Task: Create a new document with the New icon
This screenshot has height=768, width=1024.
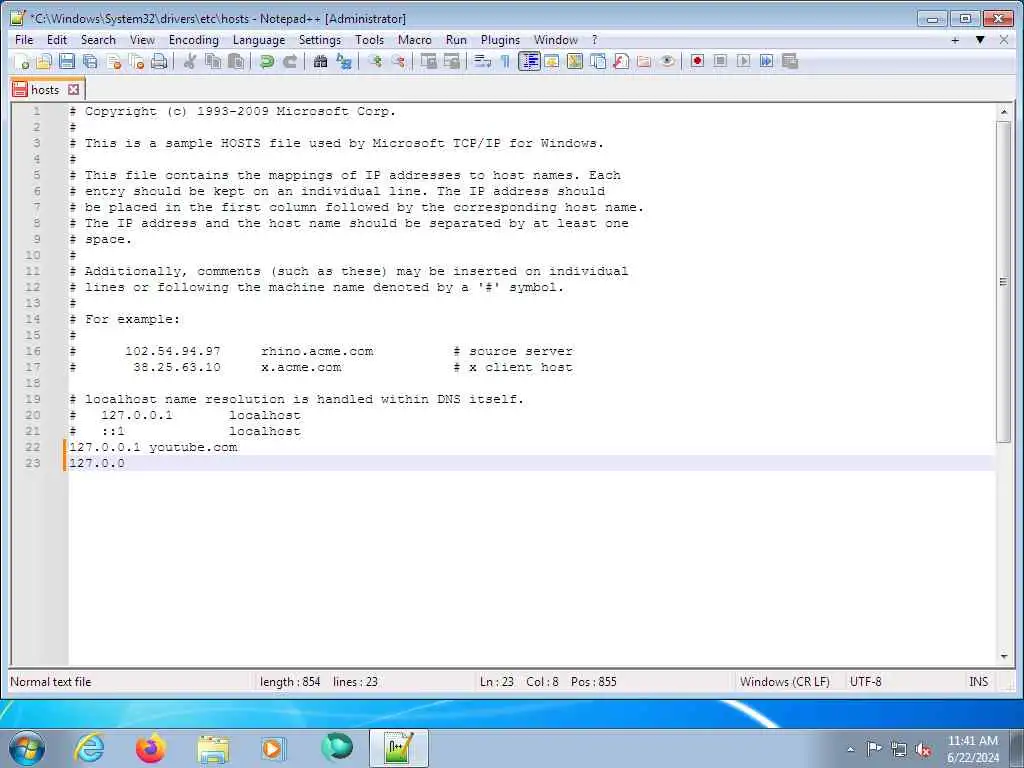Action: pos(22,61)
